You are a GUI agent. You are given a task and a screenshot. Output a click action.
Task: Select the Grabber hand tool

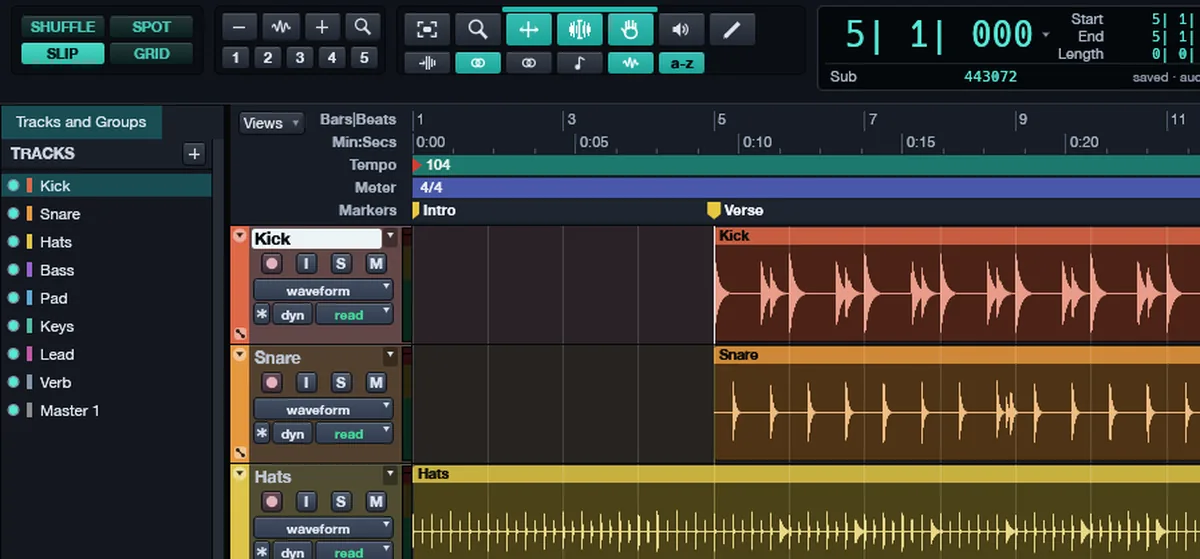click(630, 30)
